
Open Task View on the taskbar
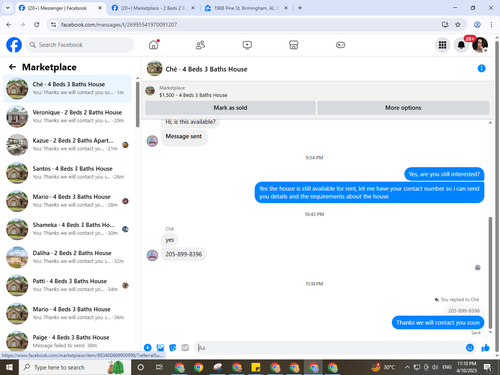pos(159,367)
